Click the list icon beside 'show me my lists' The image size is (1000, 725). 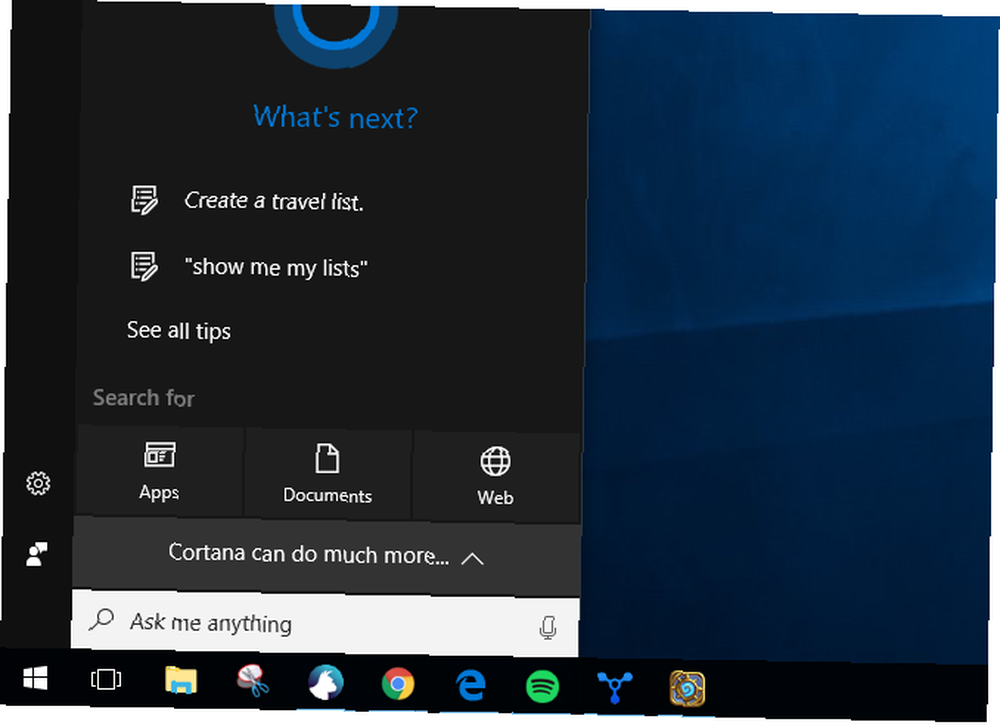click(x=144, y=267)
